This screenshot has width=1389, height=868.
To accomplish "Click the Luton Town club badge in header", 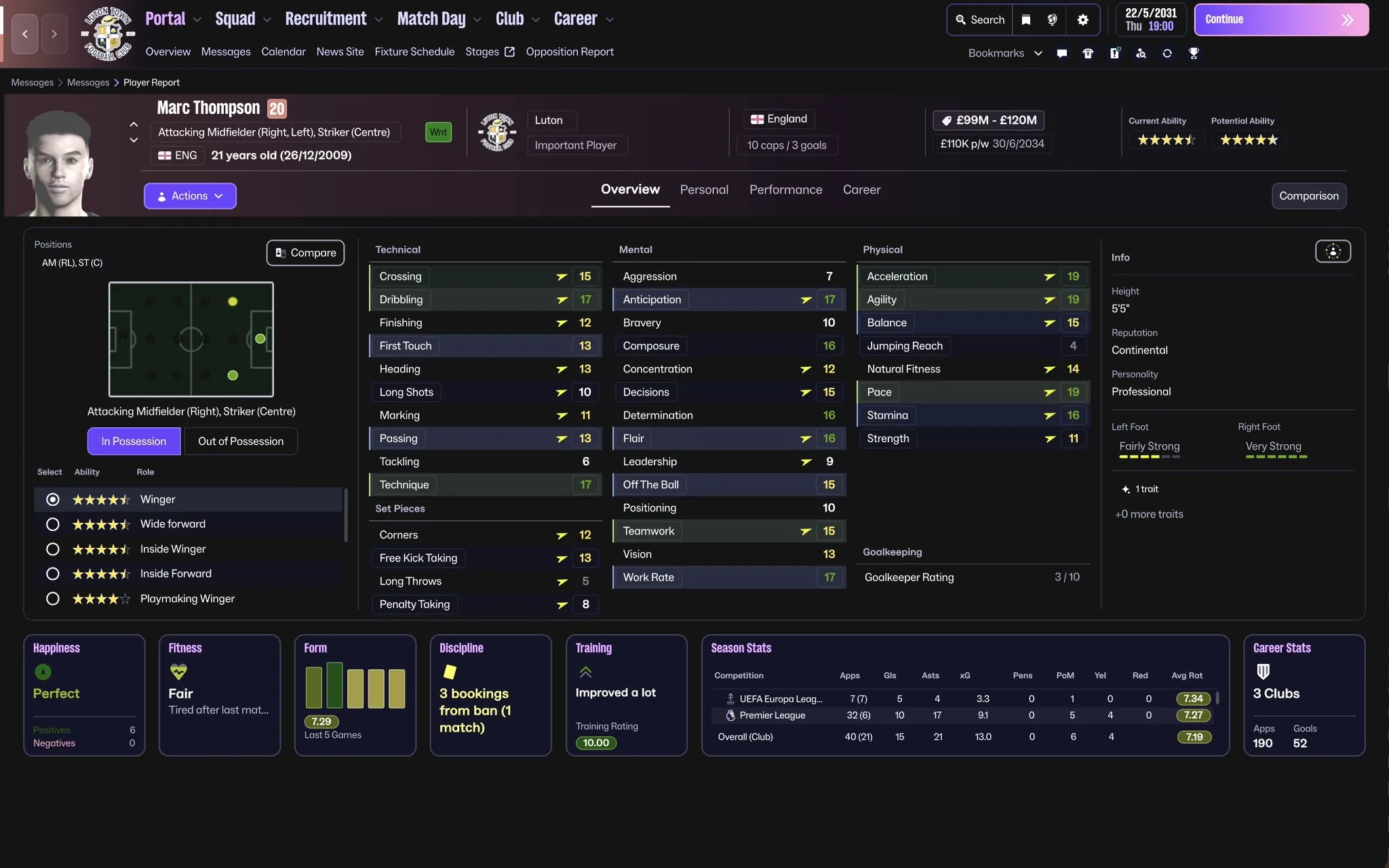I will click(107, 33).
